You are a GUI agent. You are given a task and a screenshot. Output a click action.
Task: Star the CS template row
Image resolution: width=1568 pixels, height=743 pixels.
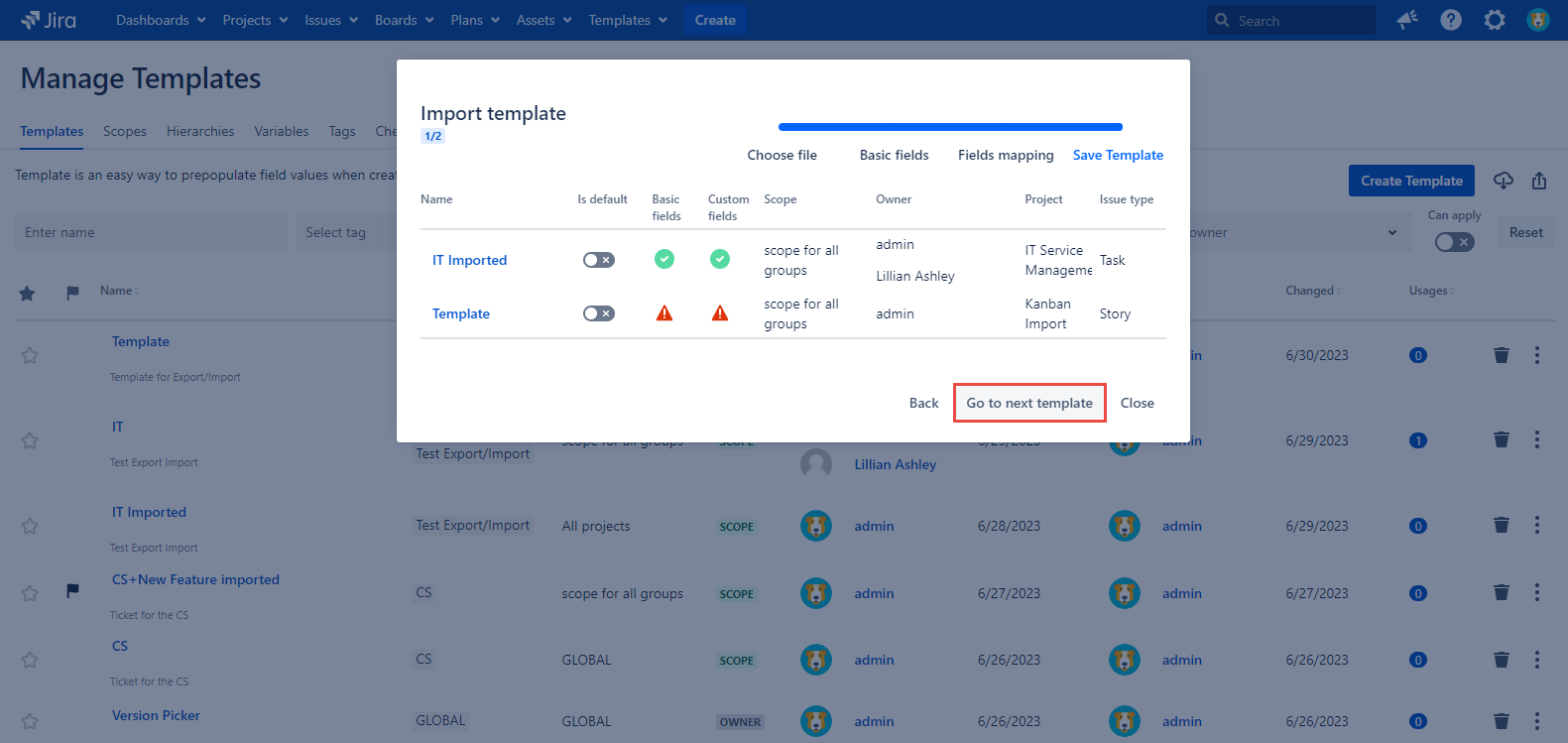point(30,661)
